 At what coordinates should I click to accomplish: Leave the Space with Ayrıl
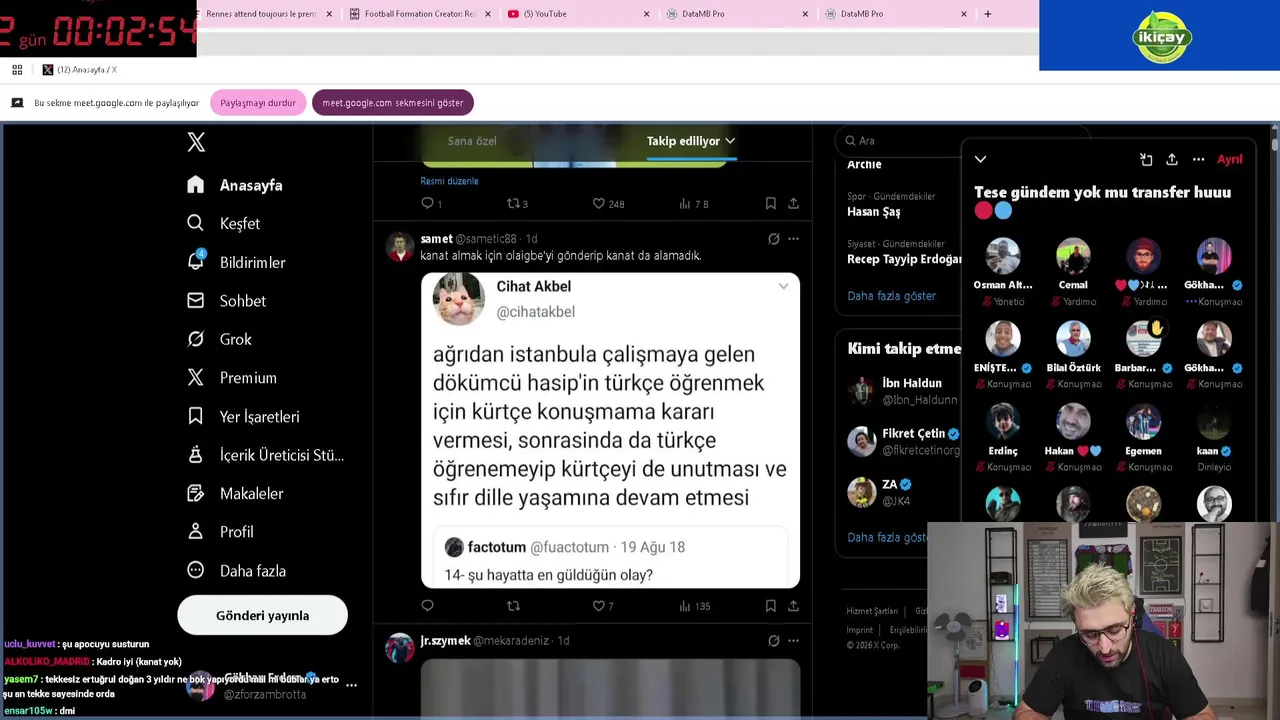click(x=1229, y=159)
